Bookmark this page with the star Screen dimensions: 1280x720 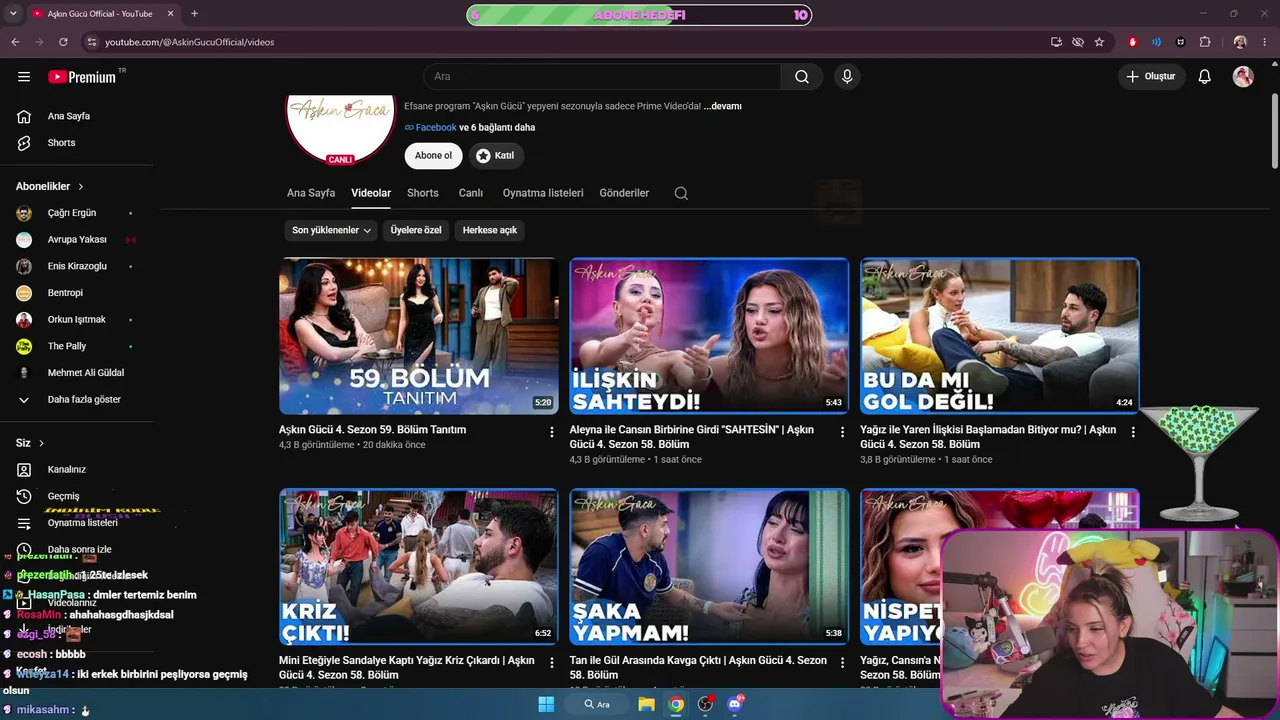click(x=1099, y=42)
